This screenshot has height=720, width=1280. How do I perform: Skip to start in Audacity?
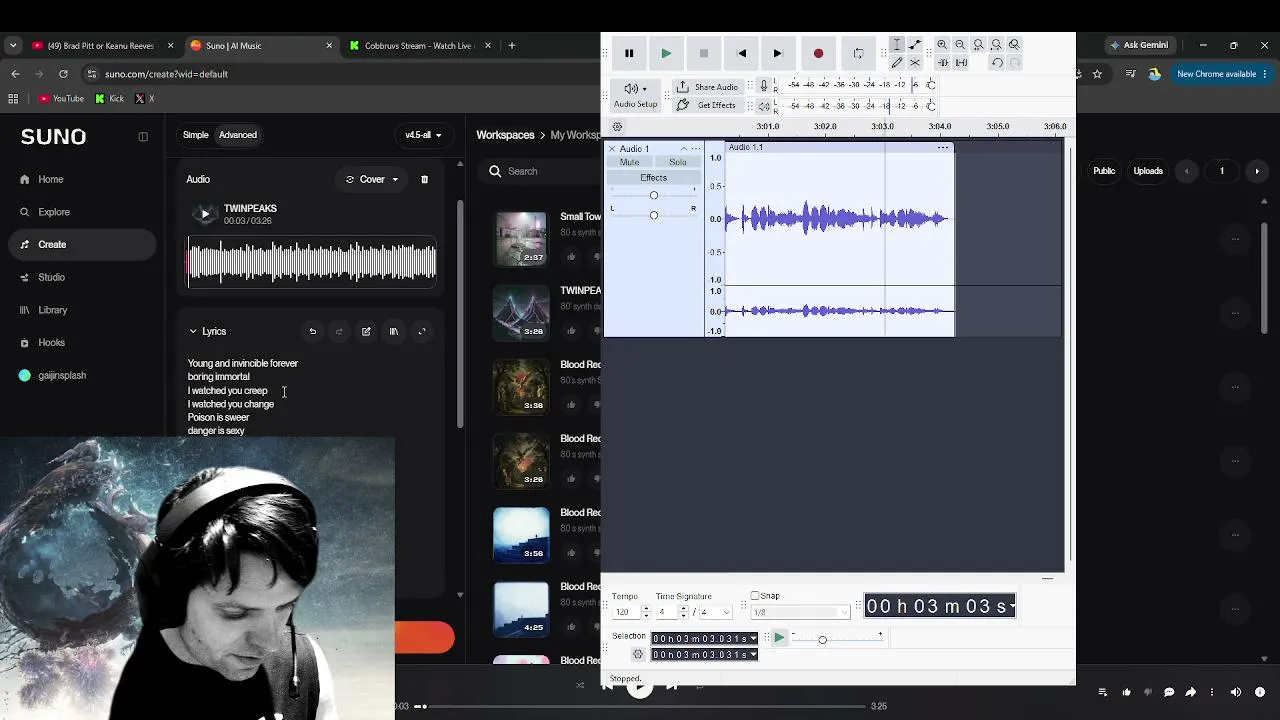coord(741,53)
